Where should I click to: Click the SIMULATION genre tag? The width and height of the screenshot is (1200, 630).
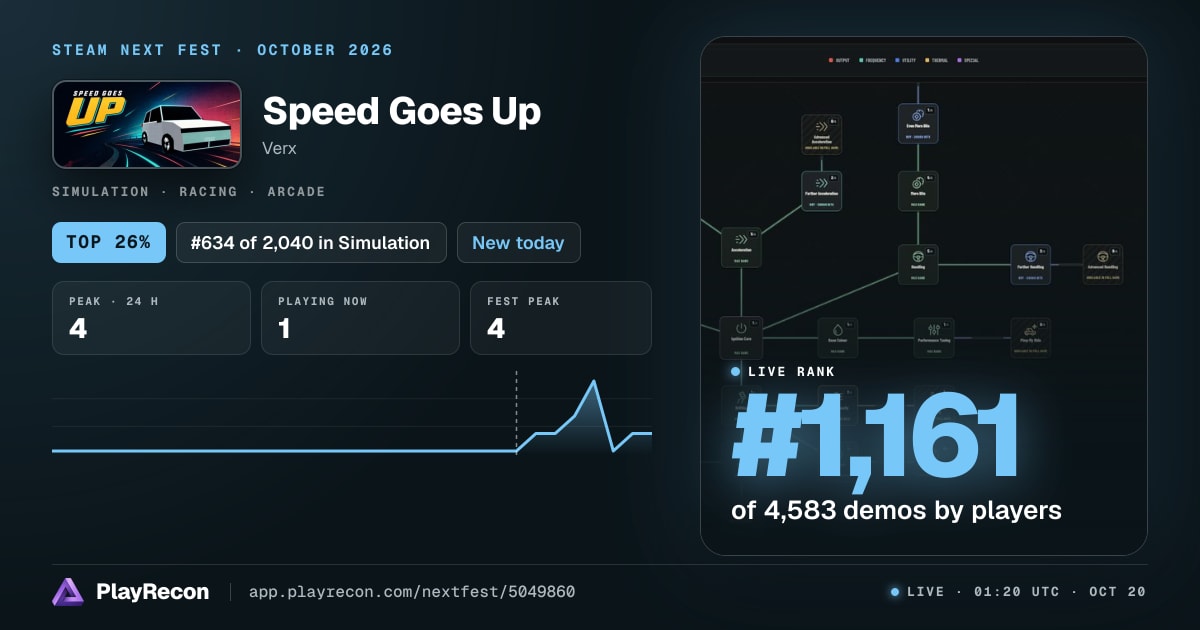(x=101, y=191)
